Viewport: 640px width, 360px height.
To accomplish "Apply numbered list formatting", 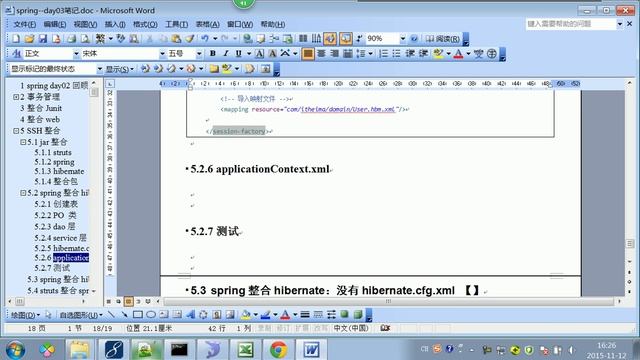I will pos(383,53).
